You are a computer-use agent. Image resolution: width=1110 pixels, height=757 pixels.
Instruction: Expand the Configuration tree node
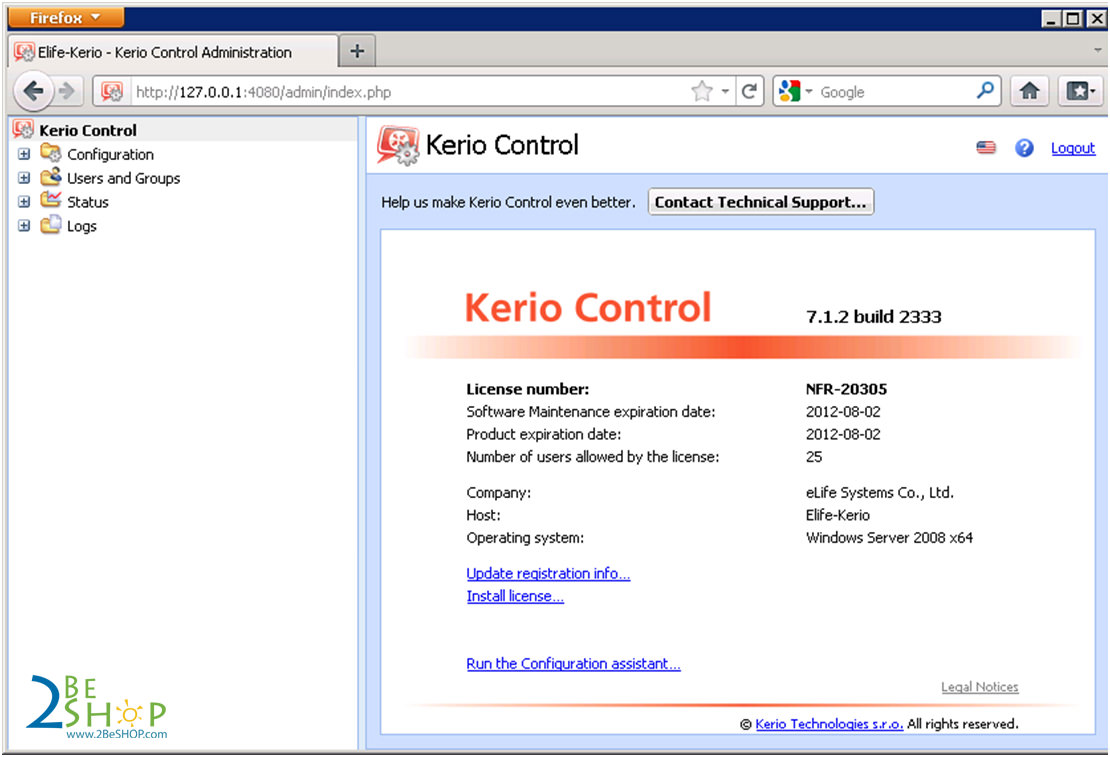pos(24,154)
